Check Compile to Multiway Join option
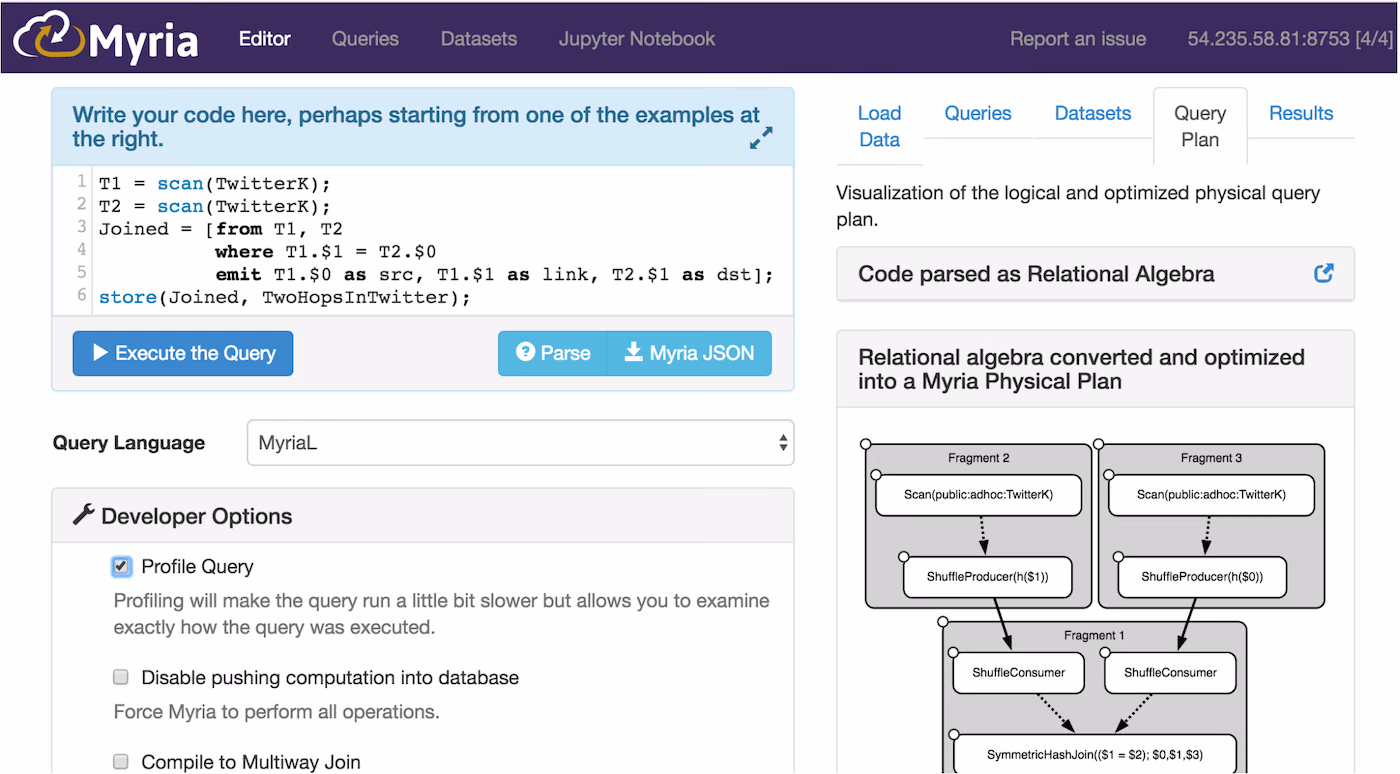Image resolution: width=1400 pixels, height=774 pixels. pyautogui.click(x=121, y=761)
